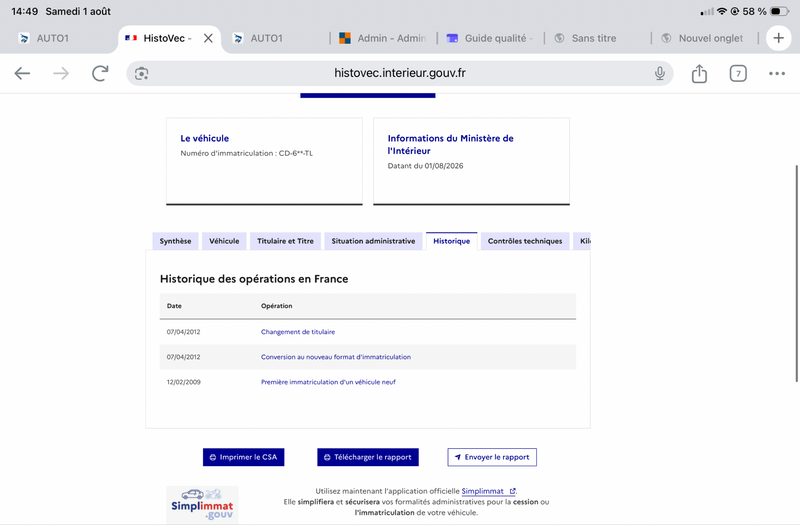The width and height of the screenshot is (800, 525).
Task: Open the Synthèse tab
Action: [175, 241]
